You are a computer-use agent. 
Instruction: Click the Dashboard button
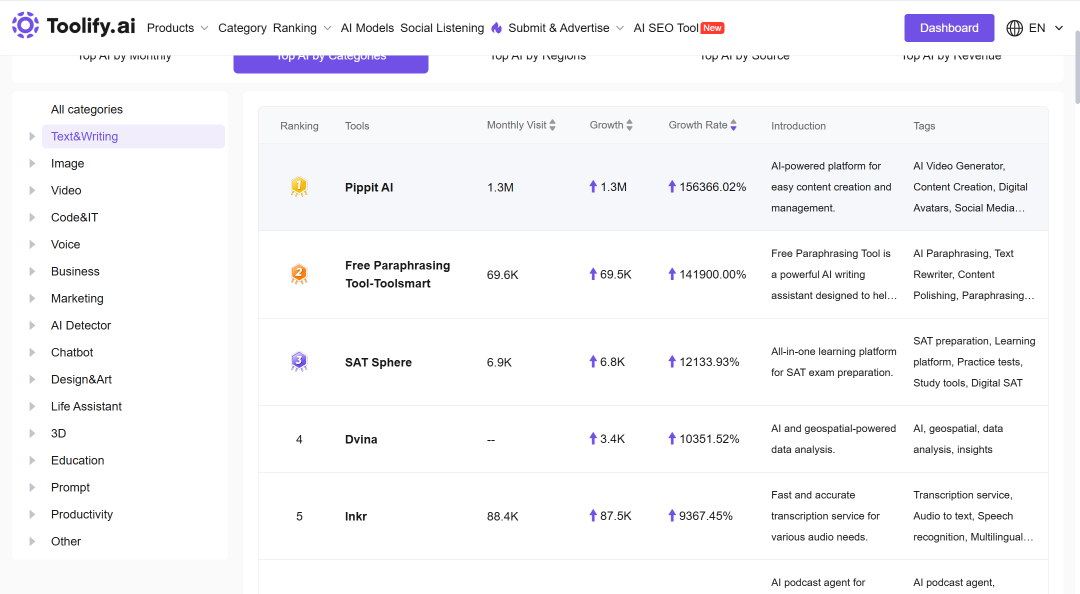coord(949,28)
